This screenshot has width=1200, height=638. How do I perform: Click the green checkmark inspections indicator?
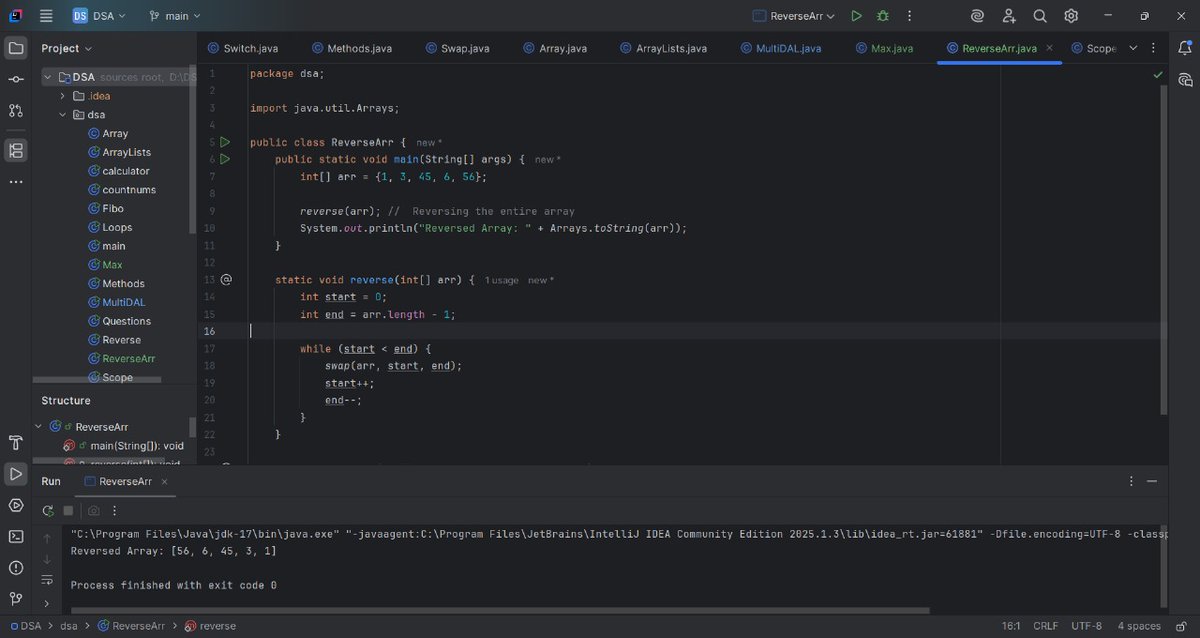coord(1158,74)
